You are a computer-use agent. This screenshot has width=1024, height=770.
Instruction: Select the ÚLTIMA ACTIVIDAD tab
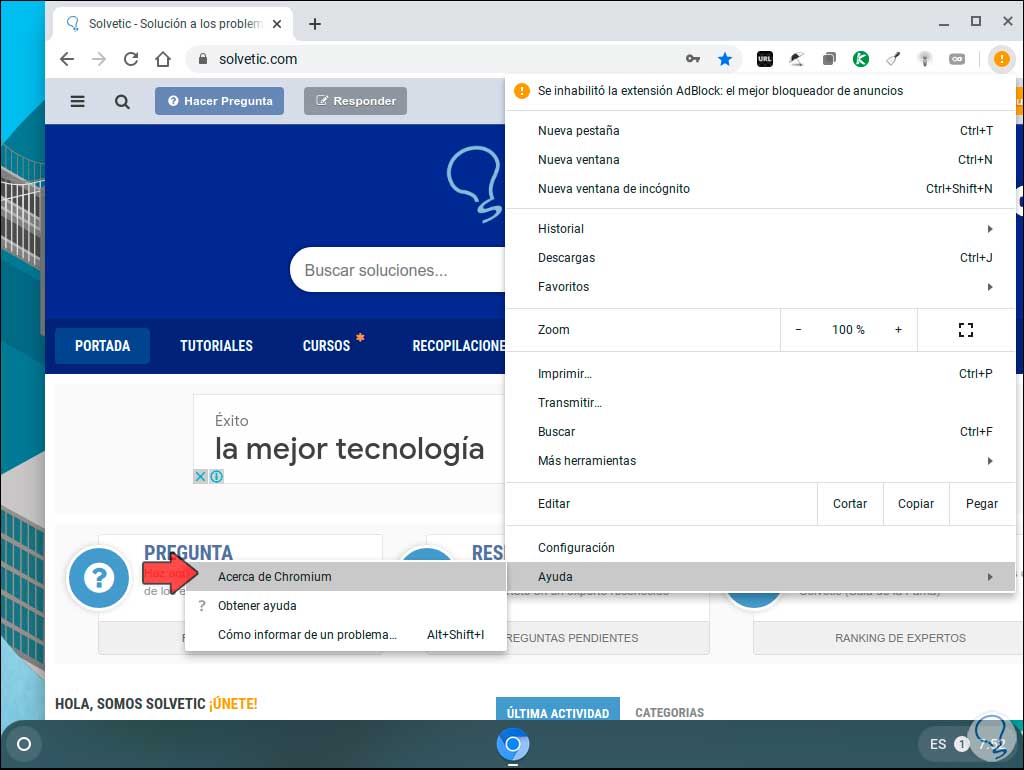click(x=558, y=710)
